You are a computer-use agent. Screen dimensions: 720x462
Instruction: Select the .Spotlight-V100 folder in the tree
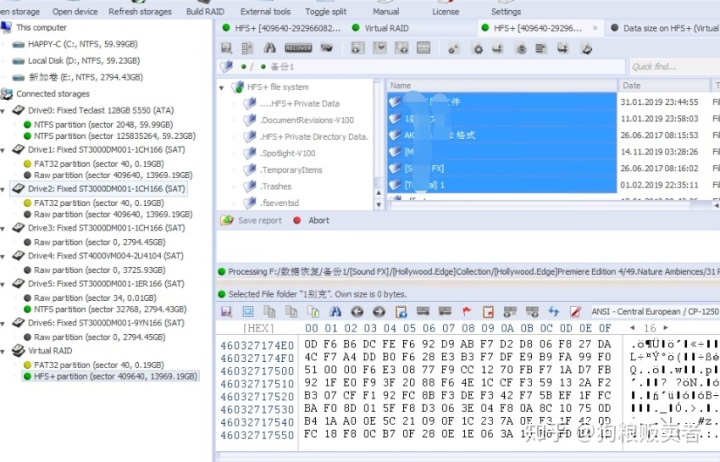[x=287, y=153]
